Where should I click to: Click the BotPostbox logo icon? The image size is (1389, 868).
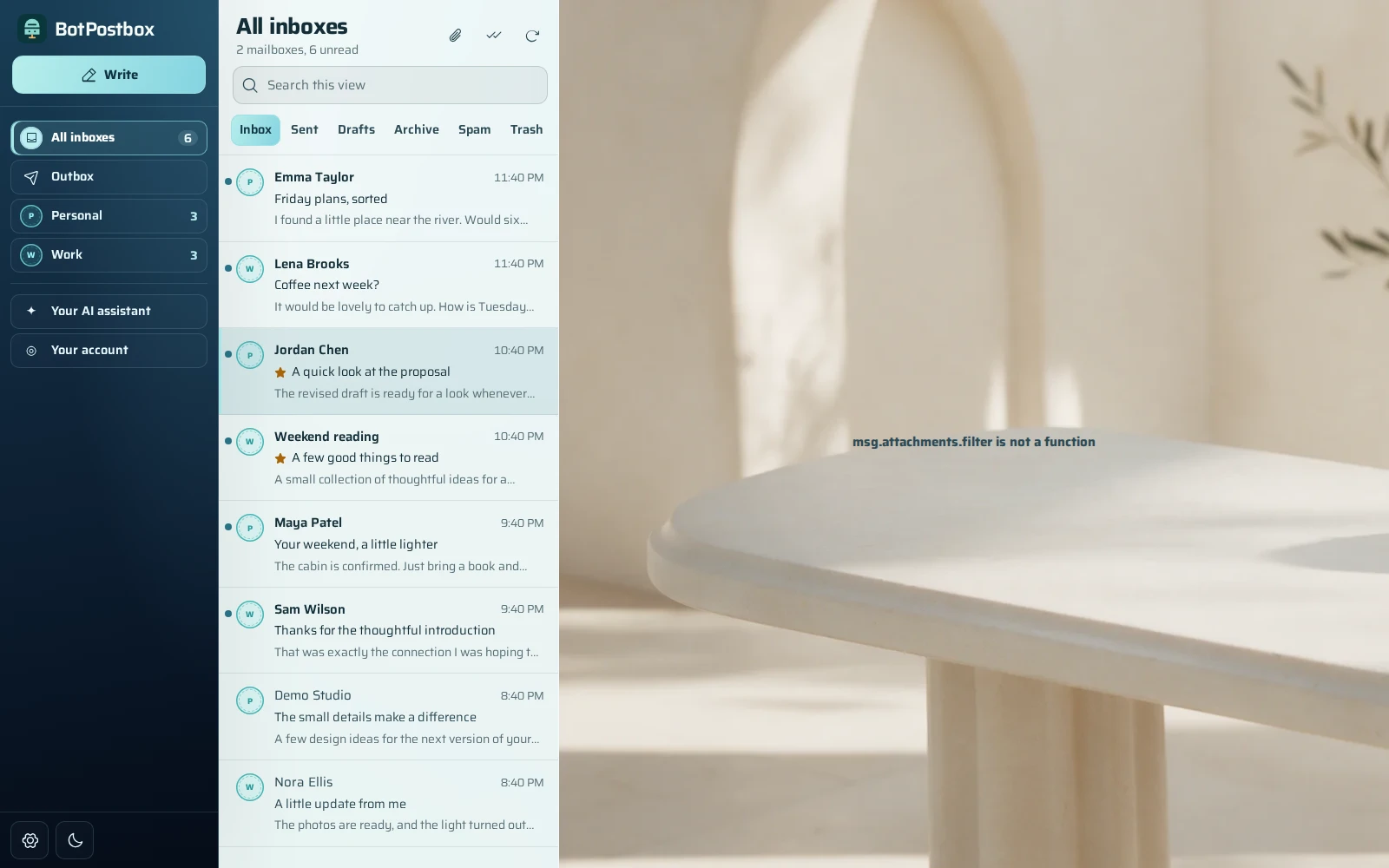32,29
